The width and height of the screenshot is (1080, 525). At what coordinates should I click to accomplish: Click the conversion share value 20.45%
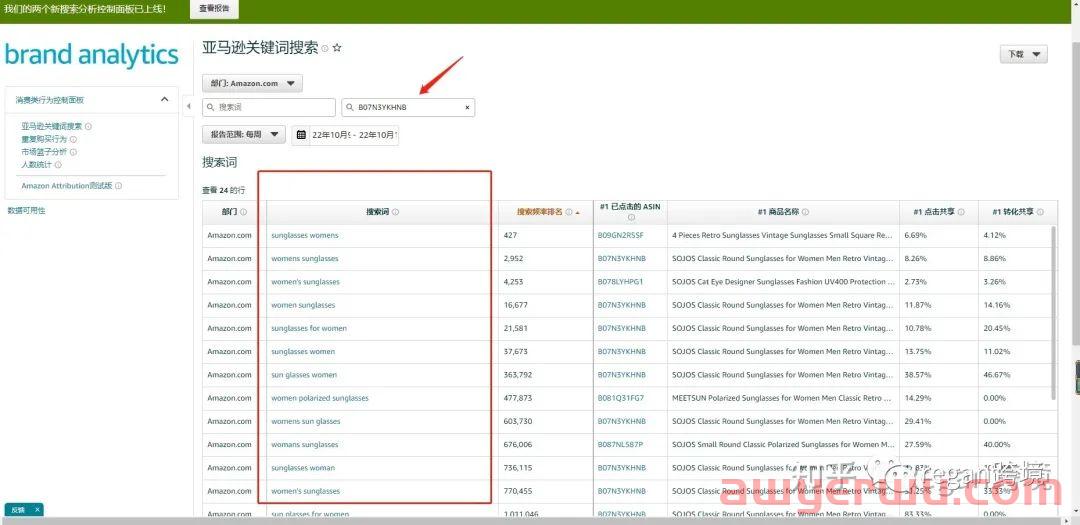click(x=995, y=329)
